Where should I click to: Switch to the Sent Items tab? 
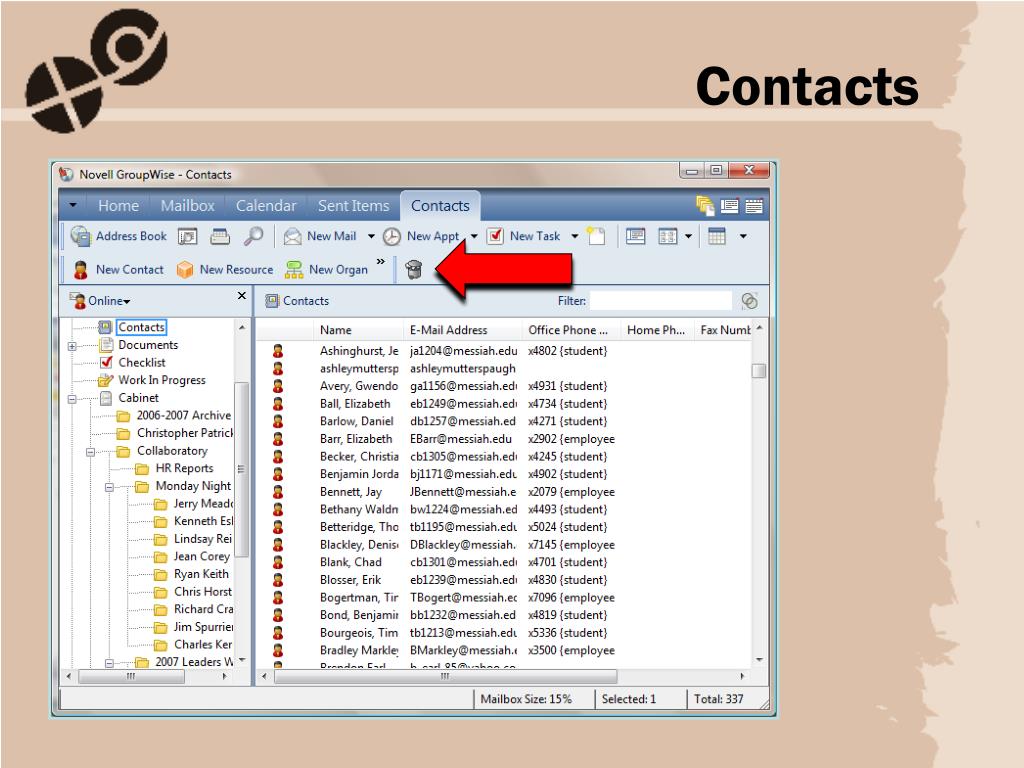[x=353, y=206]
